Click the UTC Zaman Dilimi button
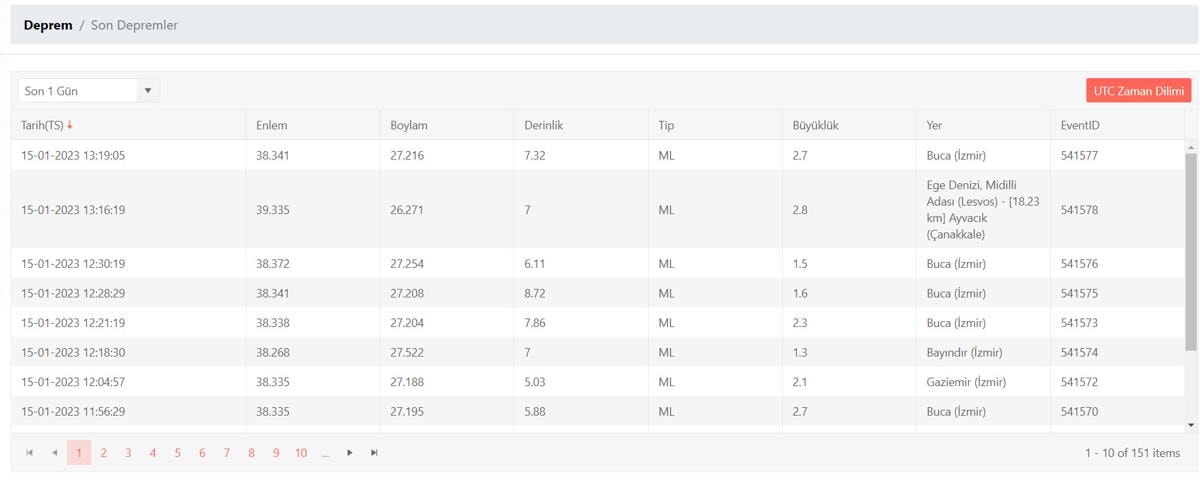The height and width of the screenshot is (482, 1200). pyautogui.click(x=1138, y=91)
